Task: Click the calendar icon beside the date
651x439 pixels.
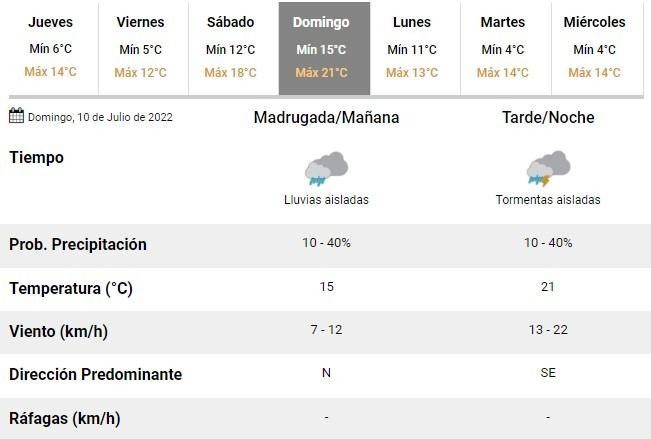Action: [x=16, y=116]
